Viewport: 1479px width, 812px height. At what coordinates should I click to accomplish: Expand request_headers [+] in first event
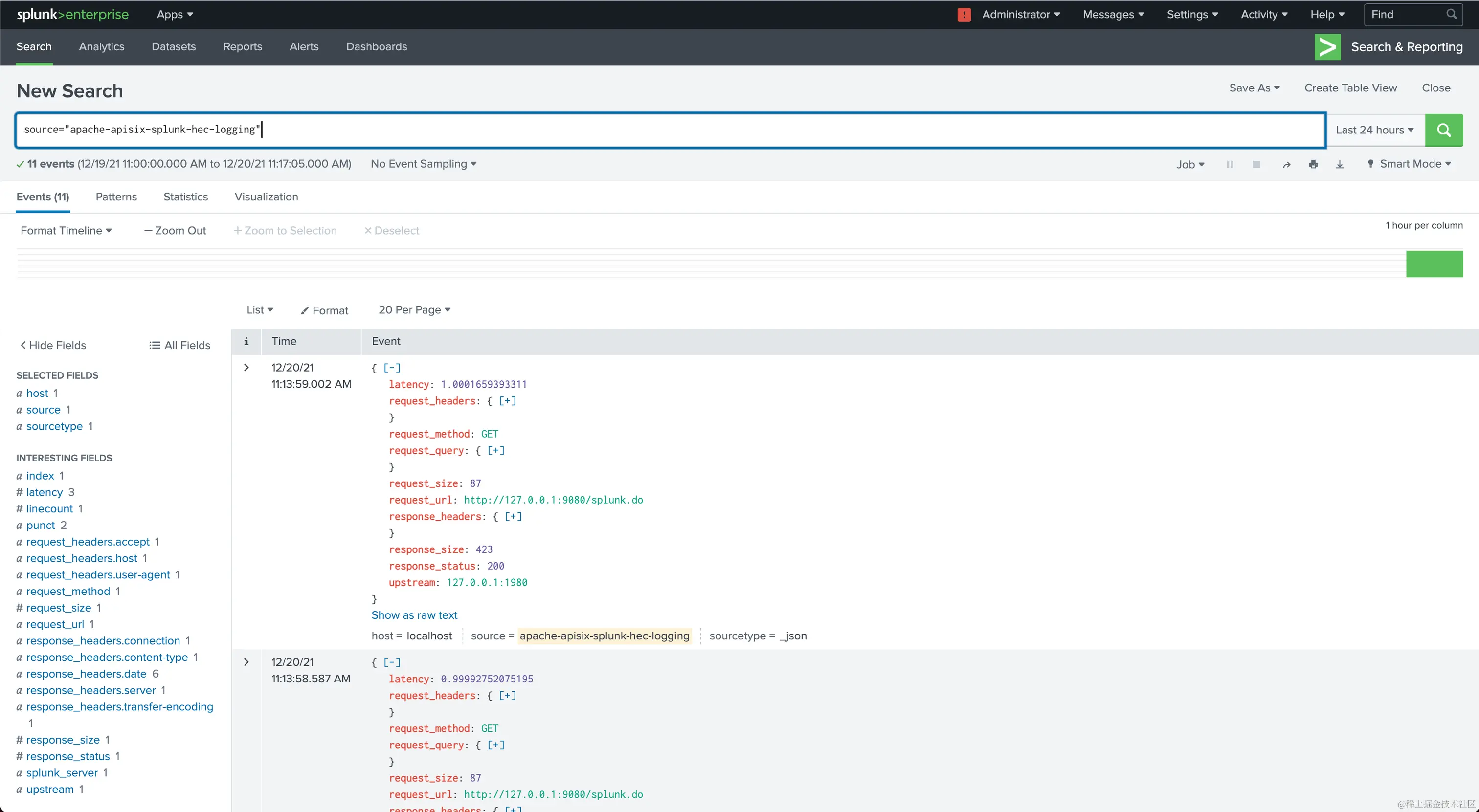point(507,401)
